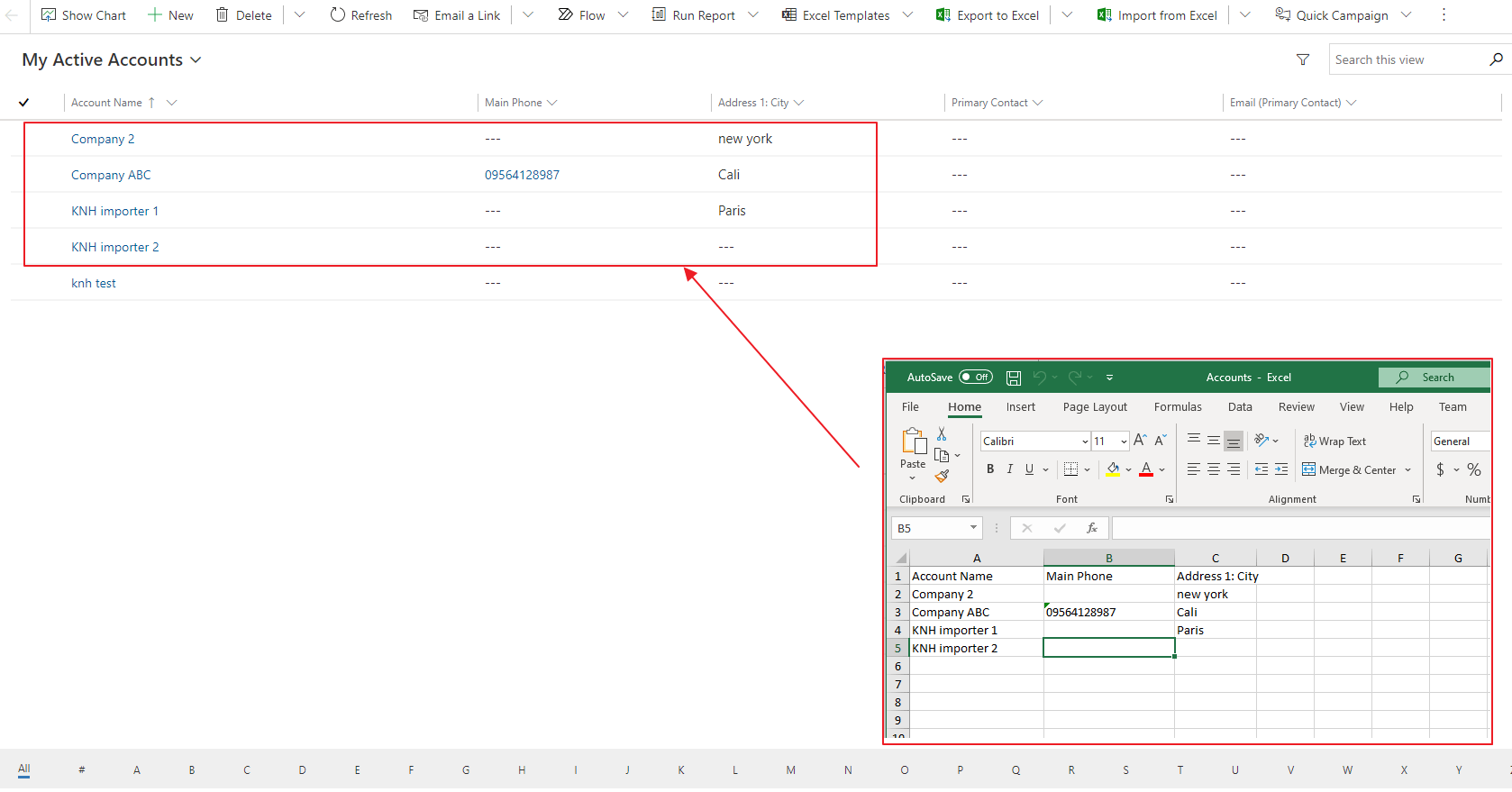Toggle the AutoSave switch in Excel
The height and width of the screenshot is (792, 1512).
point(976,378)
